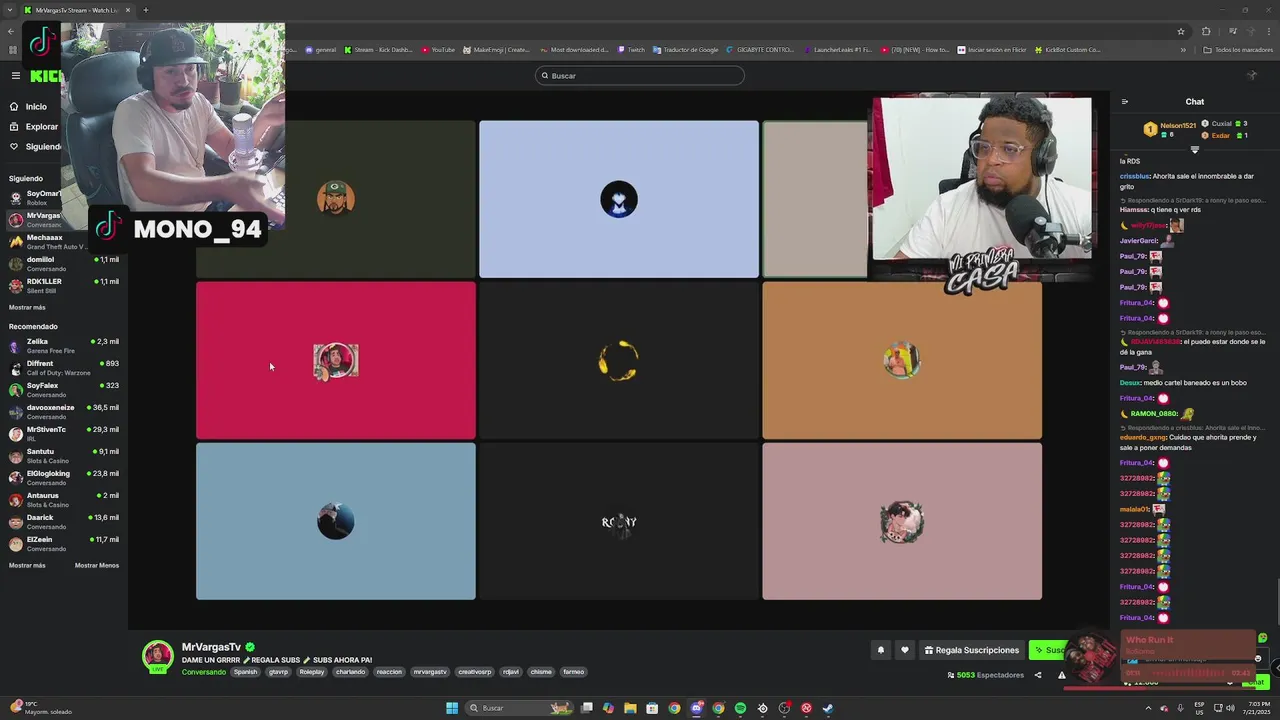Select the Spanish tag
1280x720 pixels.
coord(246,672)
